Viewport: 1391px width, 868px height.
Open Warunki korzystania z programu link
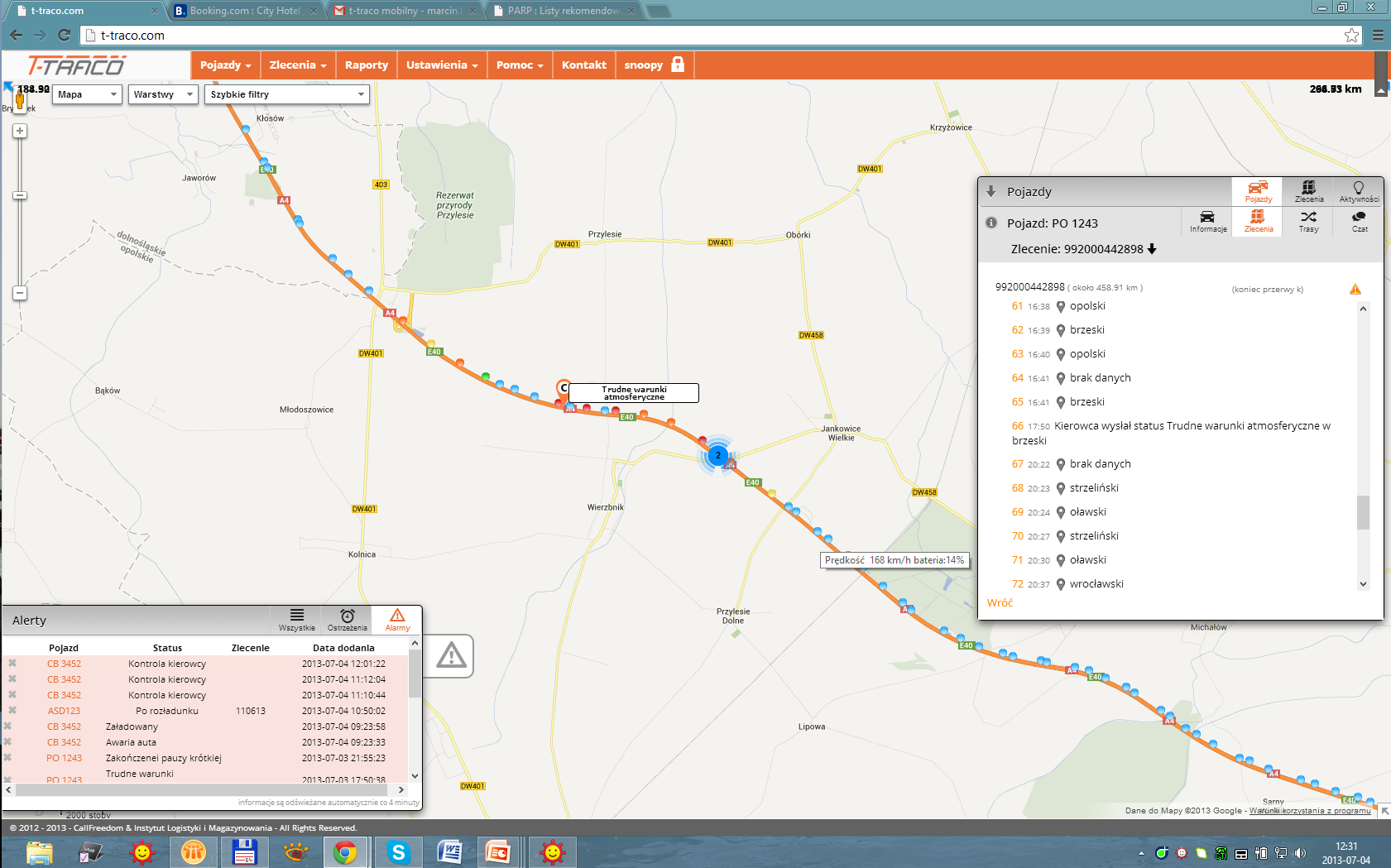[1310, 811]
